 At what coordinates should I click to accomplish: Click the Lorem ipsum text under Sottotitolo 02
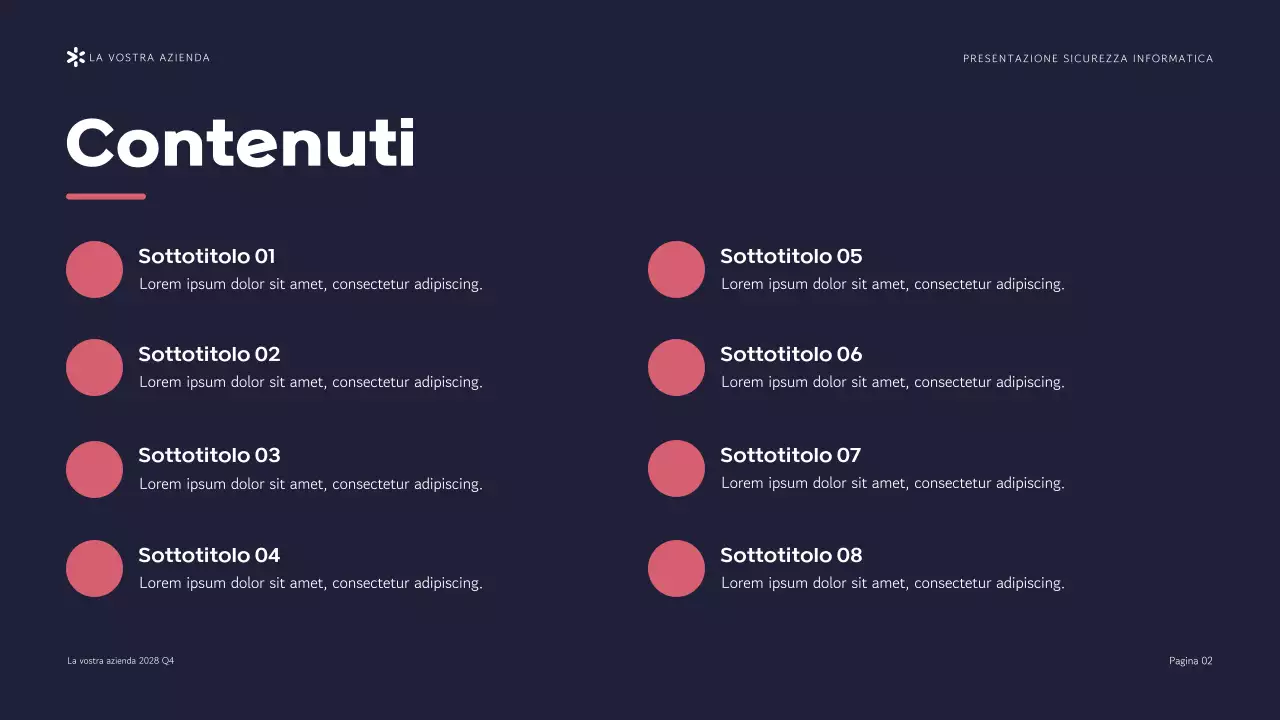point(310,382)
